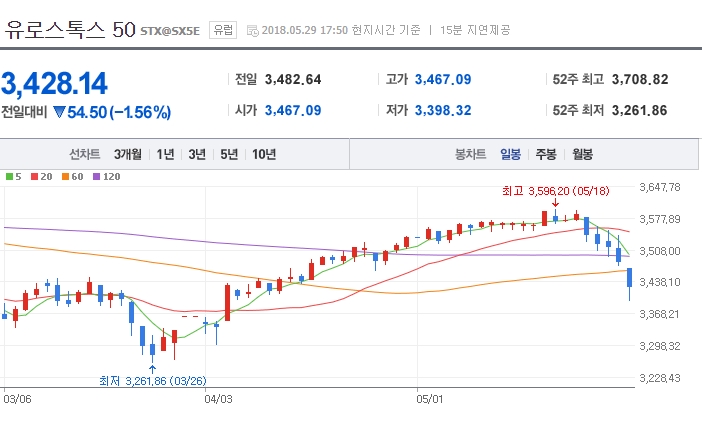Click the green 5-day moving average legend
Viewport: 702px width, 430px height.
(13, 176)
